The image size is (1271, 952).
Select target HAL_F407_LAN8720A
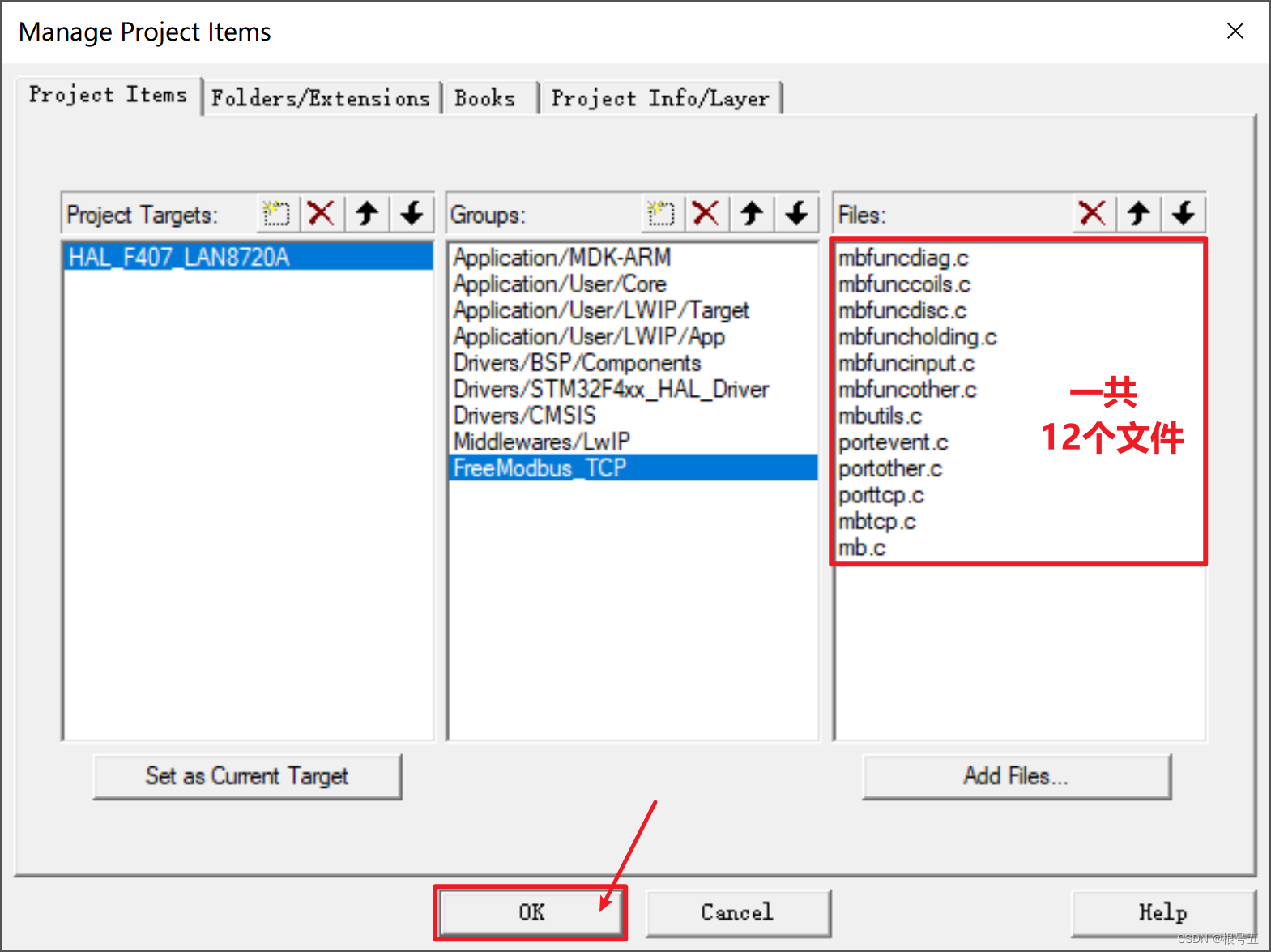pyautogui.click(x=248, y=257)
